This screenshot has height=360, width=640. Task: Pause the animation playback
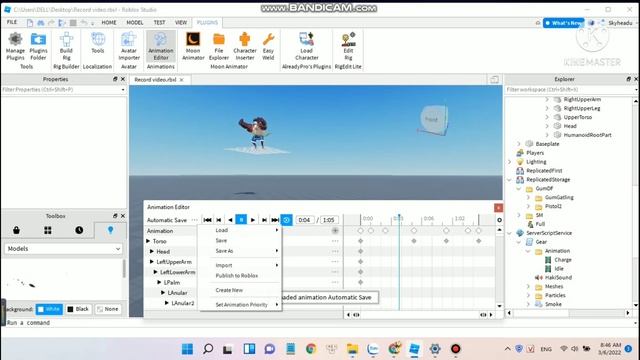point(241,220)
